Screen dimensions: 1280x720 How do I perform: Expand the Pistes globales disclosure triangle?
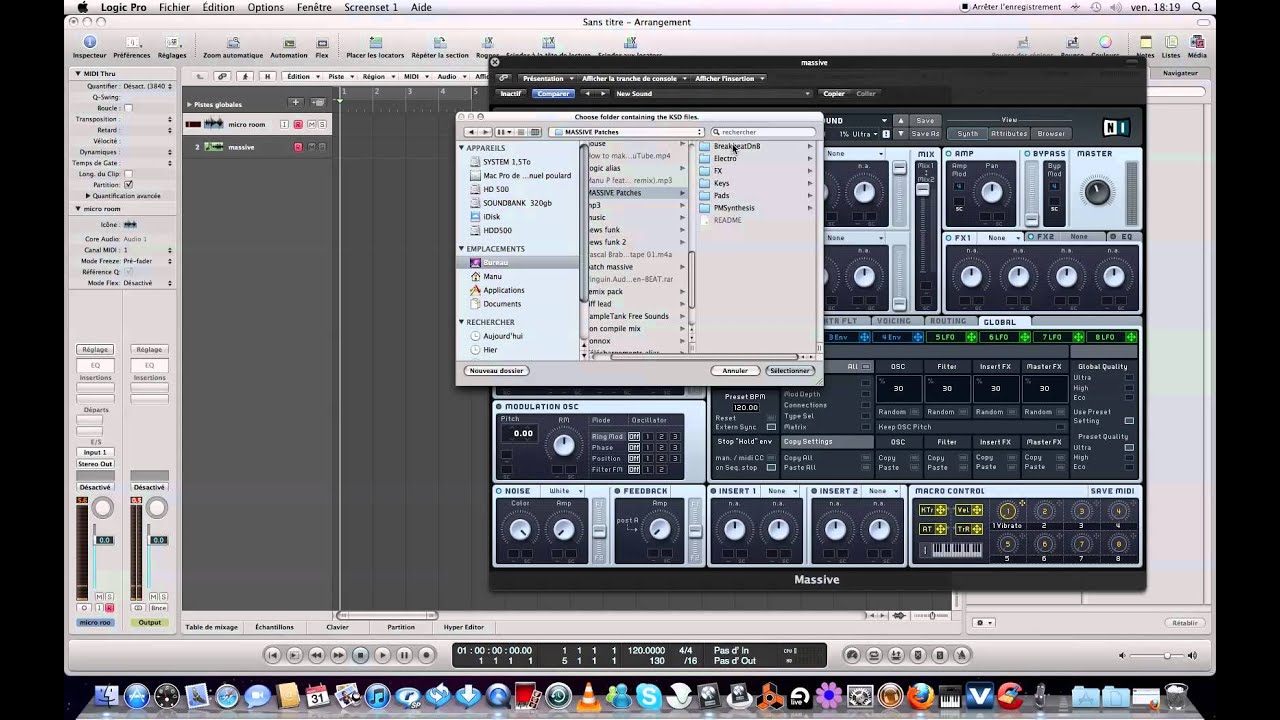click(189, 104)
